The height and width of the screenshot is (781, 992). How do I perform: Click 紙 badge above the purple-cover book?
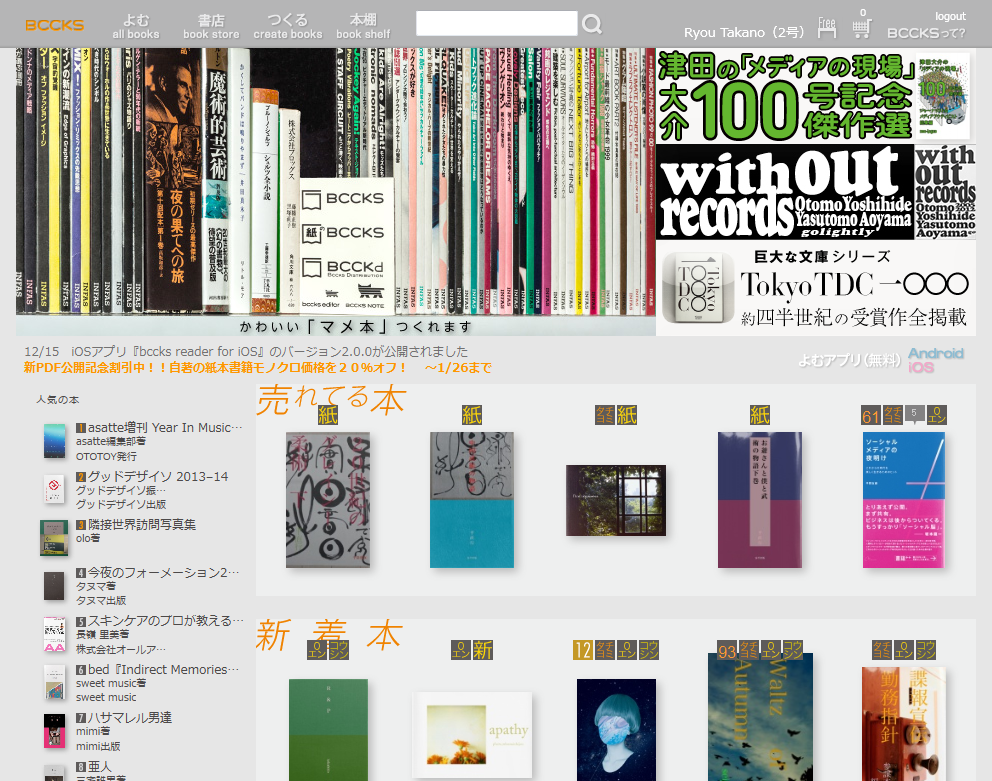point(760,415)
